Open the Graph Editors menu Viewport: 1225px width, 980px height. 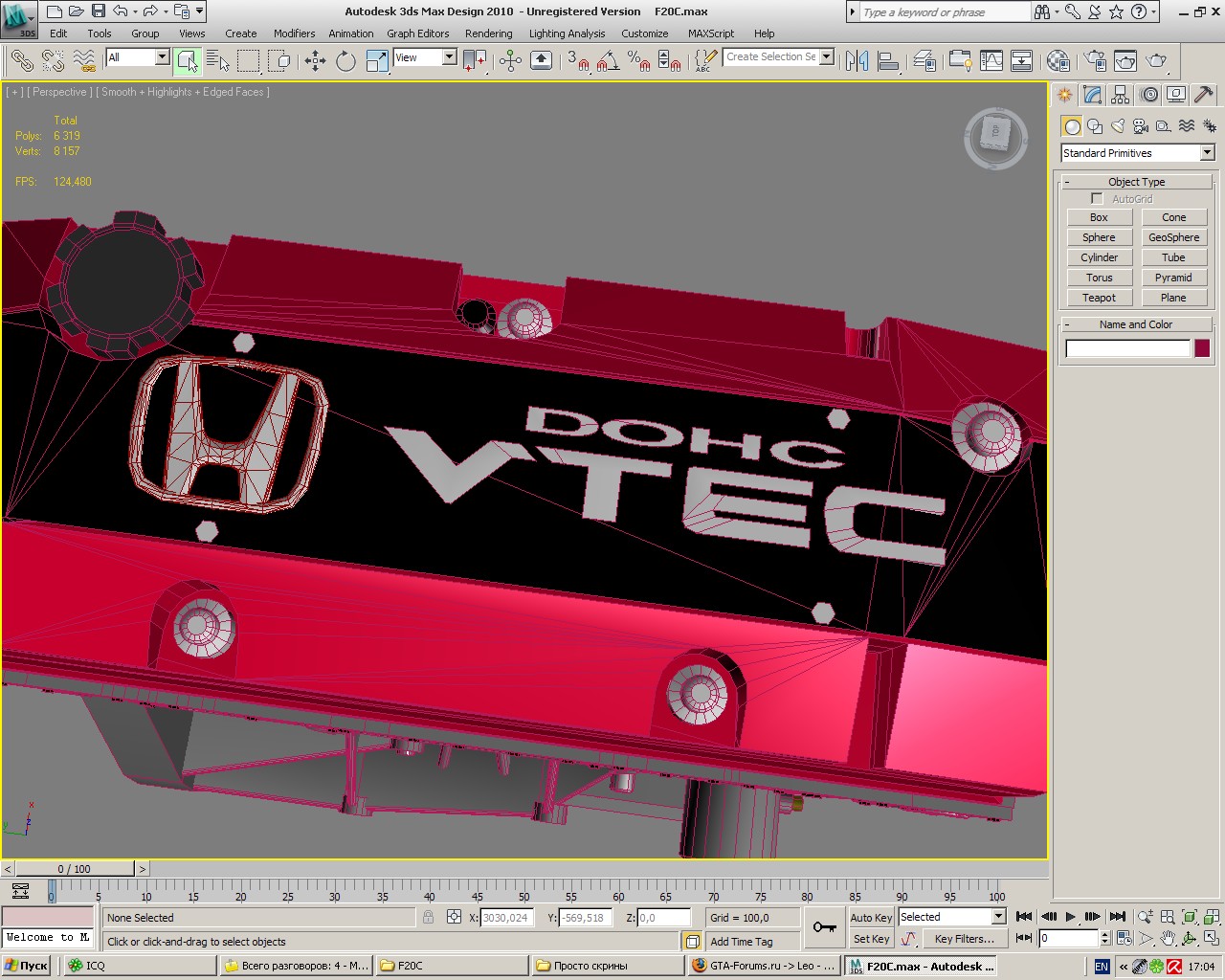coord(417,33)
